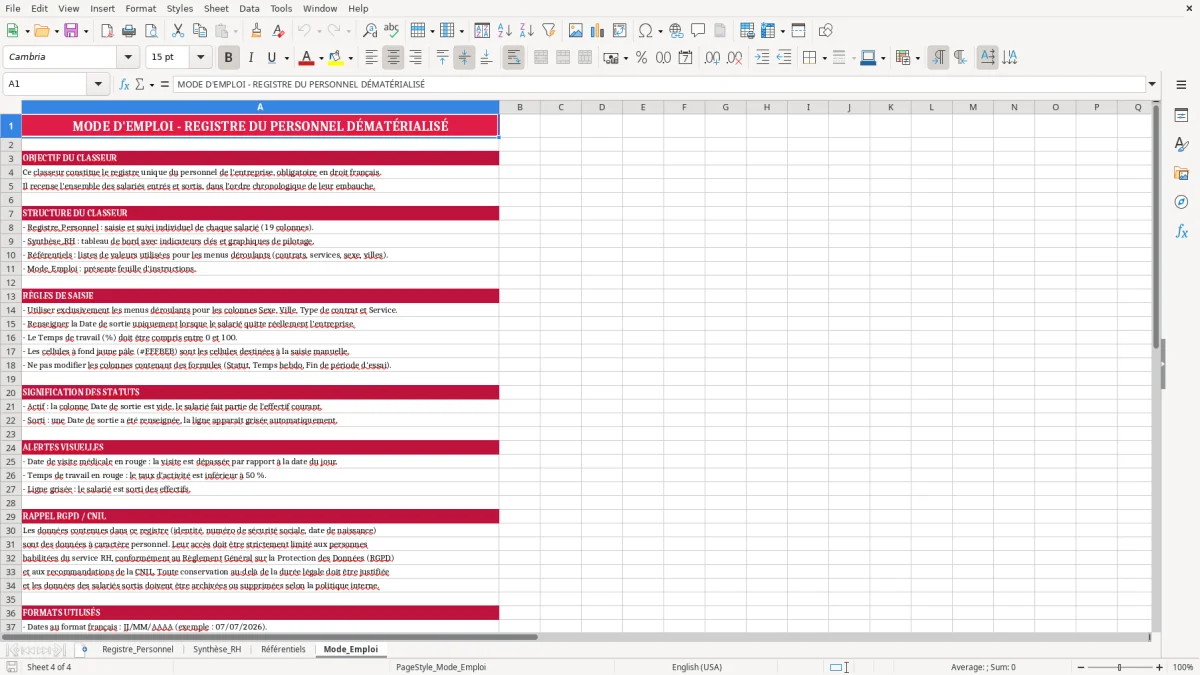The image size is (1200, 675).
Task: Insert a comment
Action: point(698,31)
